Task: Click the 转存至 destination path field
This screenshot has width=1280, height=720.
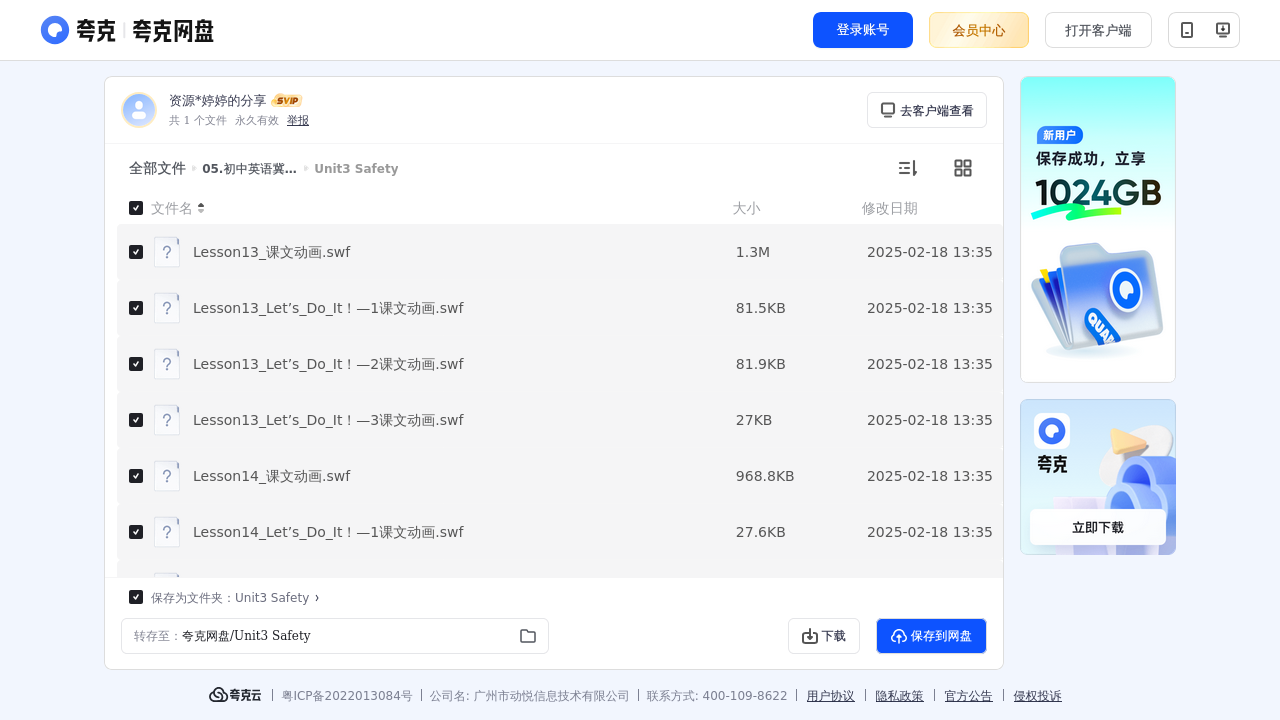Action: tap(335, 636)
